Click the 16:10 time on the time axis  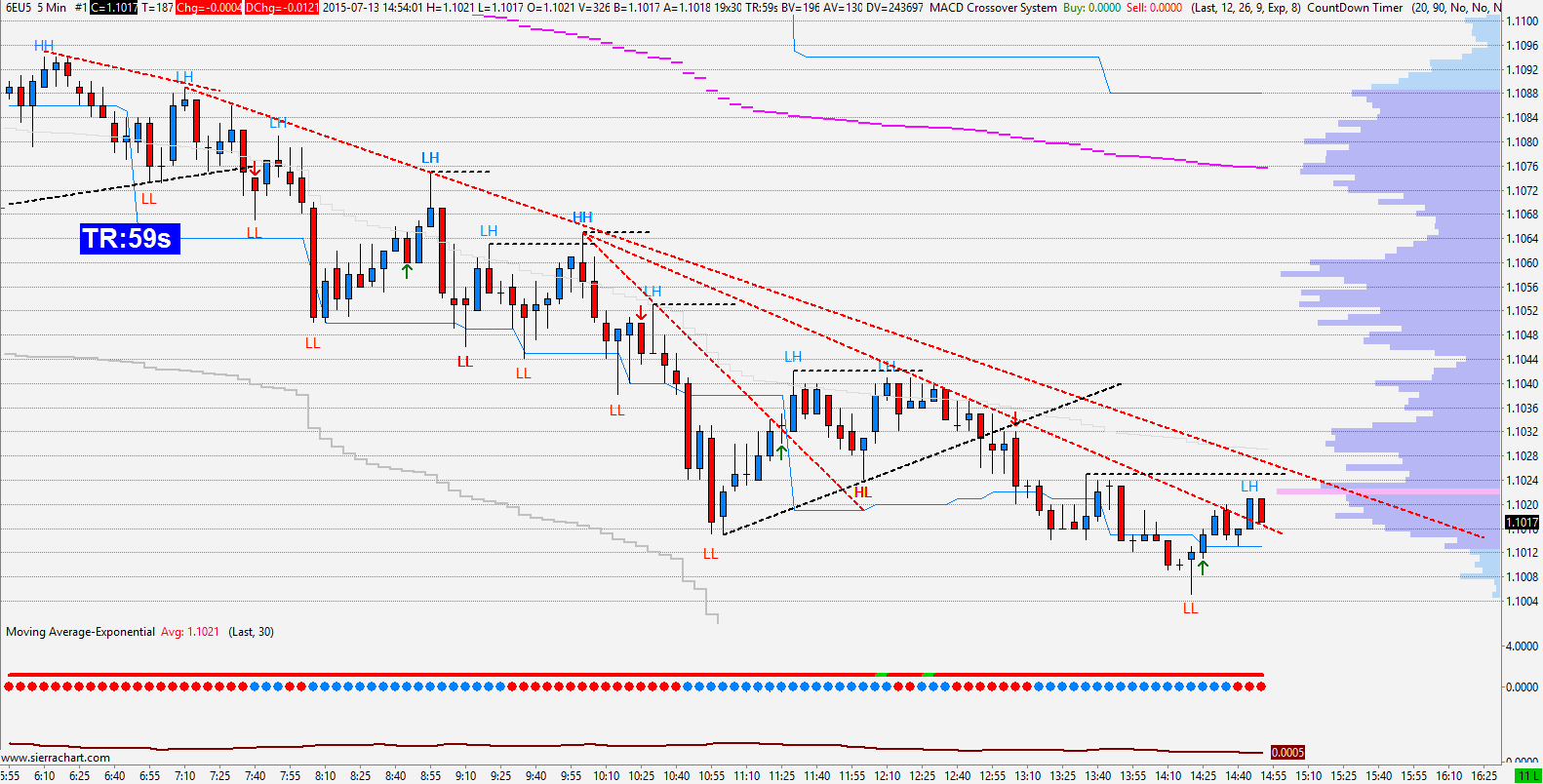[1448, 776]
